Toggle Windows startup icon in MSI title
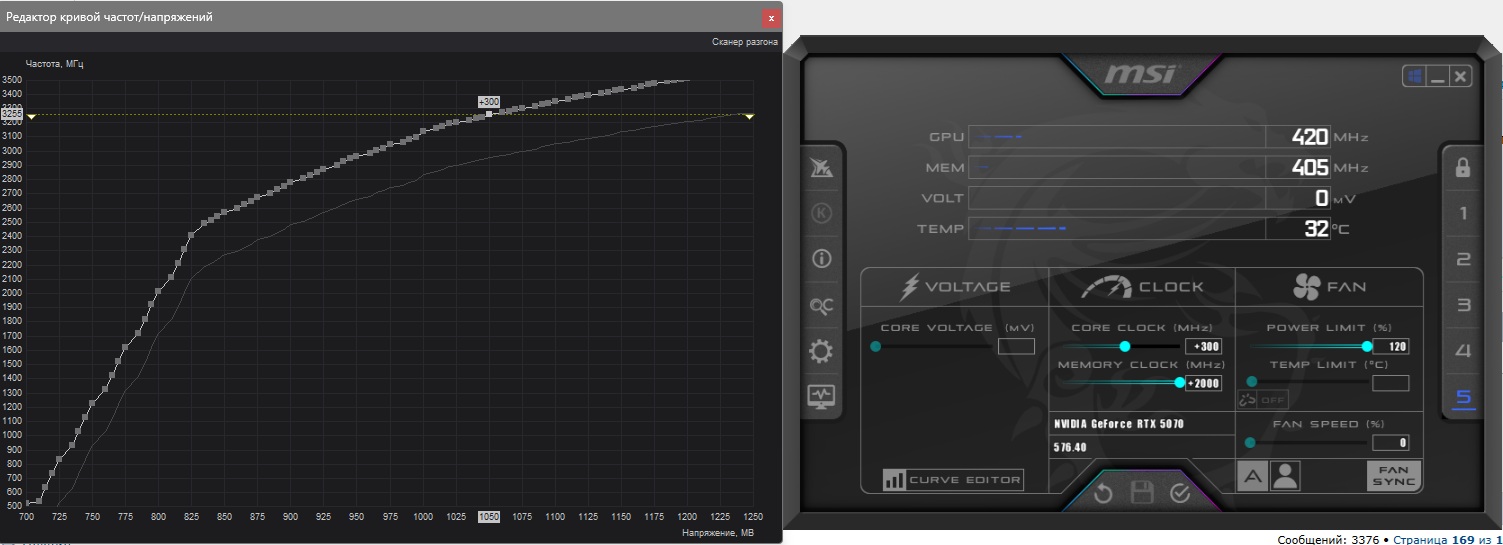 click(1413, 76)
